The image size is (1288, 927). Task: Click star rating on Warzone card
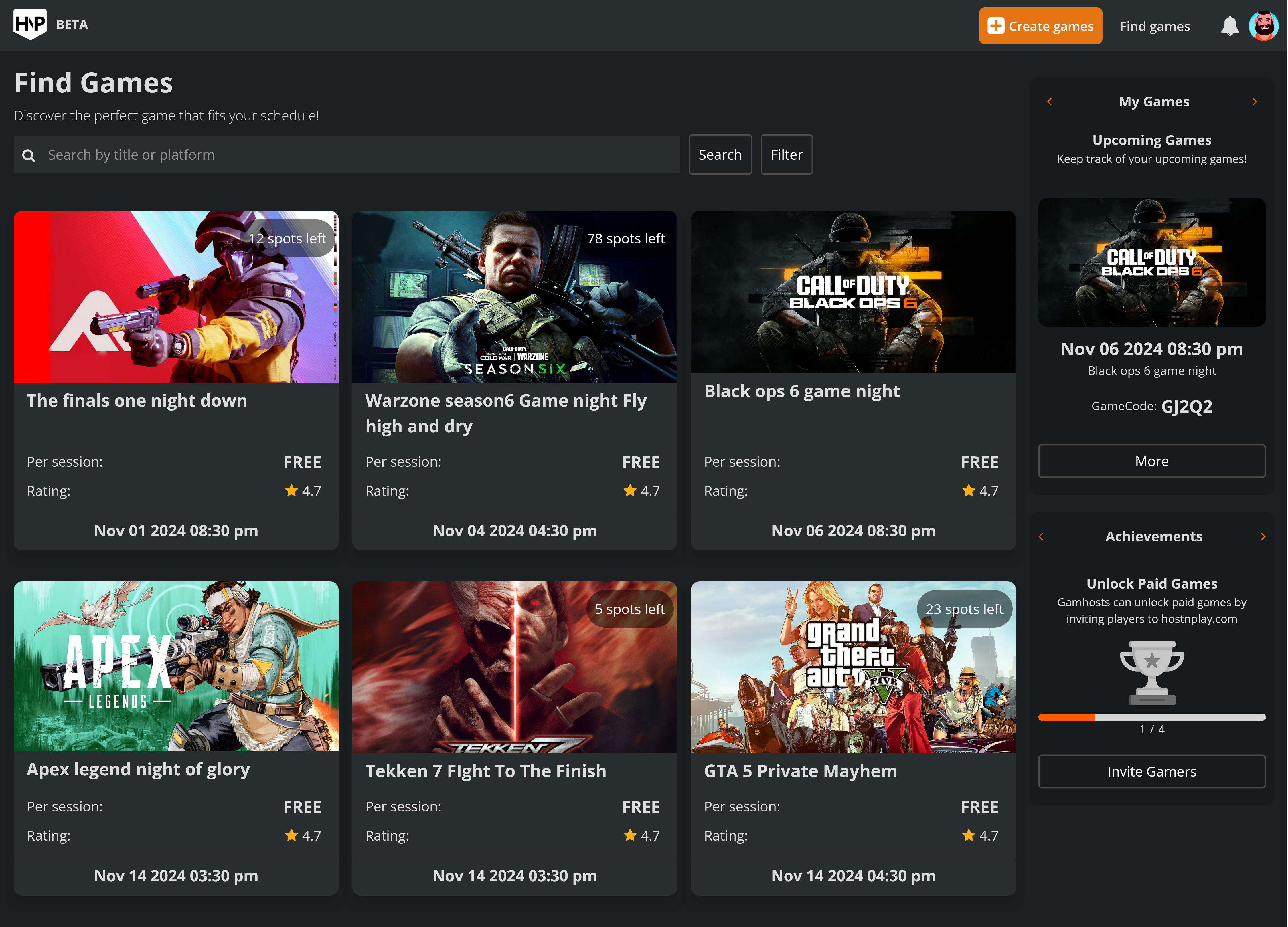(x=641, y=491)
